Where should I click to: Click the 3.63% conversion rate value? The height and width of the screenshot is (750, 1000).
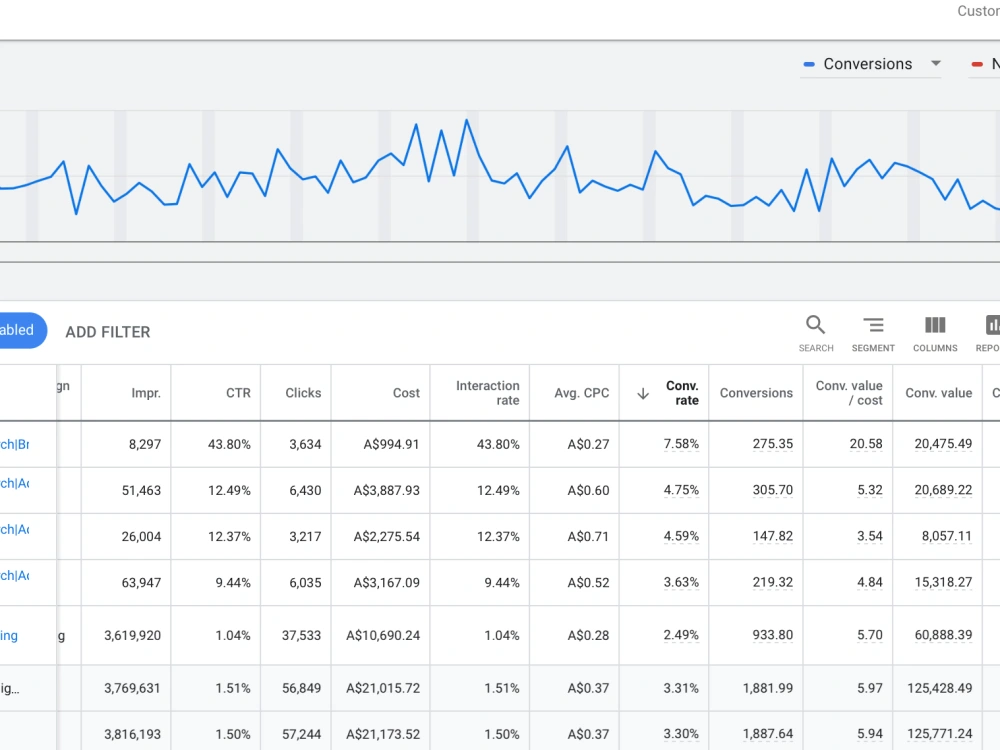pos(681,582)
